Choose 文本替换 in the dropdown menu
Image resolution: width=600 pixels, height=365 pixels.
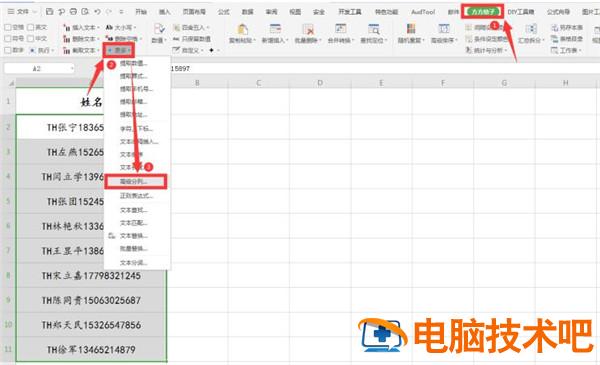(134, 236)
